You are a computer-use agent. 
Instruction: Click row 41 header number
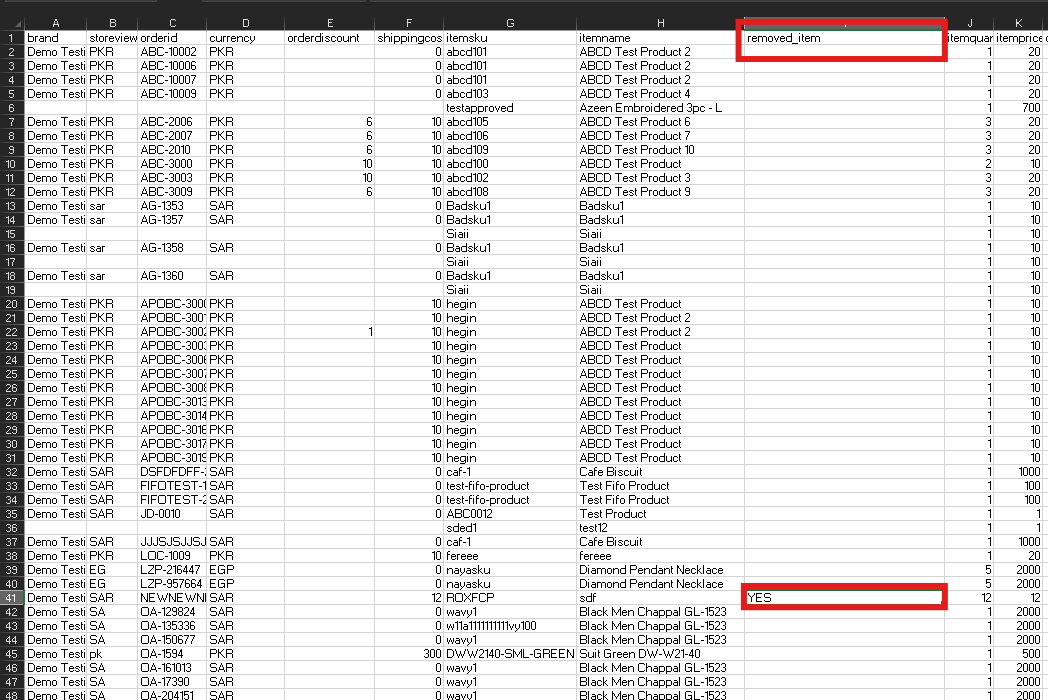11,598
